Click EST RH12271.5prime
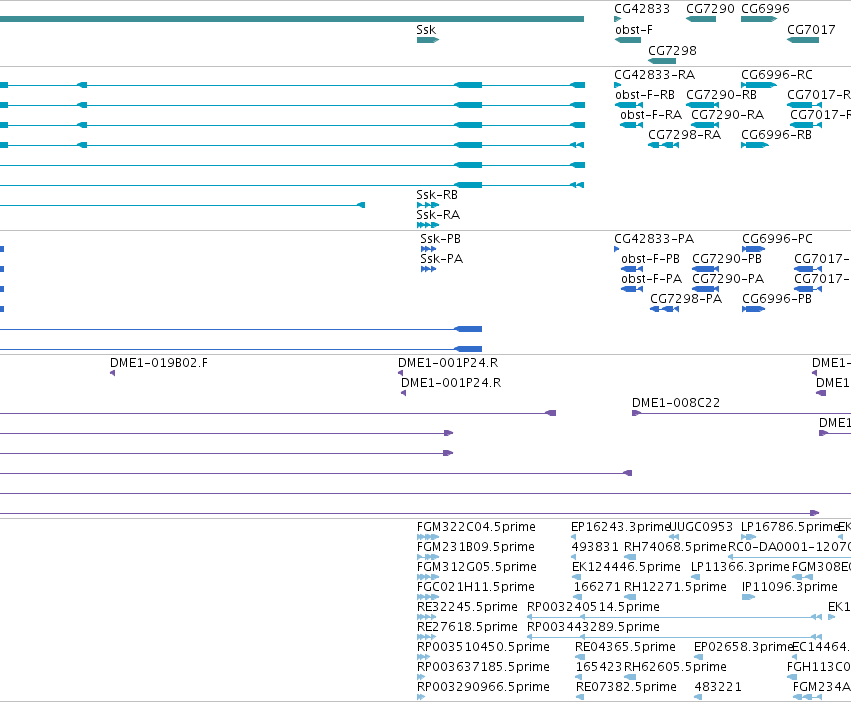Screen dimensions: 851x702 (675, 587)
